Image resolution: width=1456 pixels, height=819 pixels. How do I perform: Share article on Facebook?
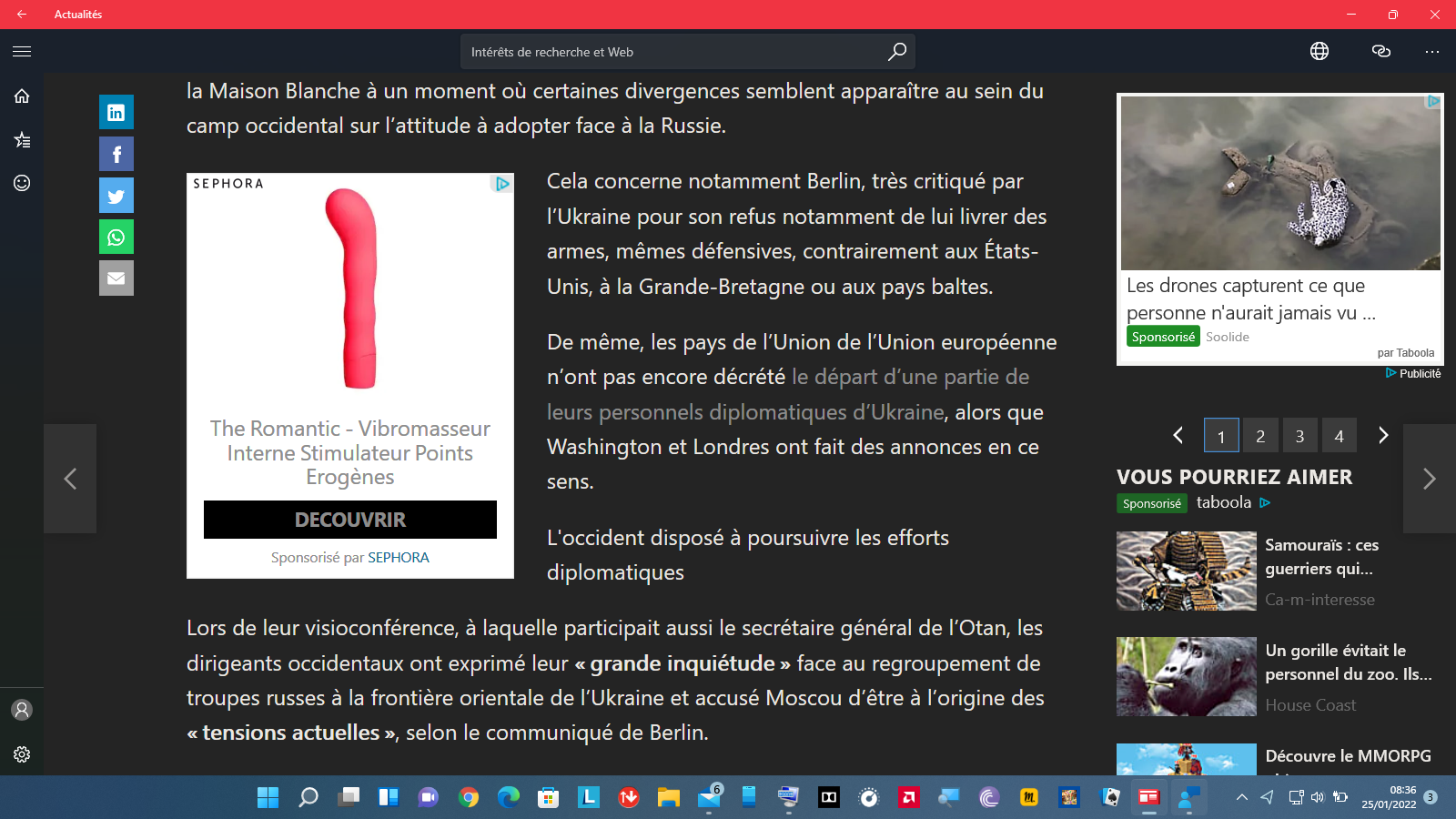(116, 154)
